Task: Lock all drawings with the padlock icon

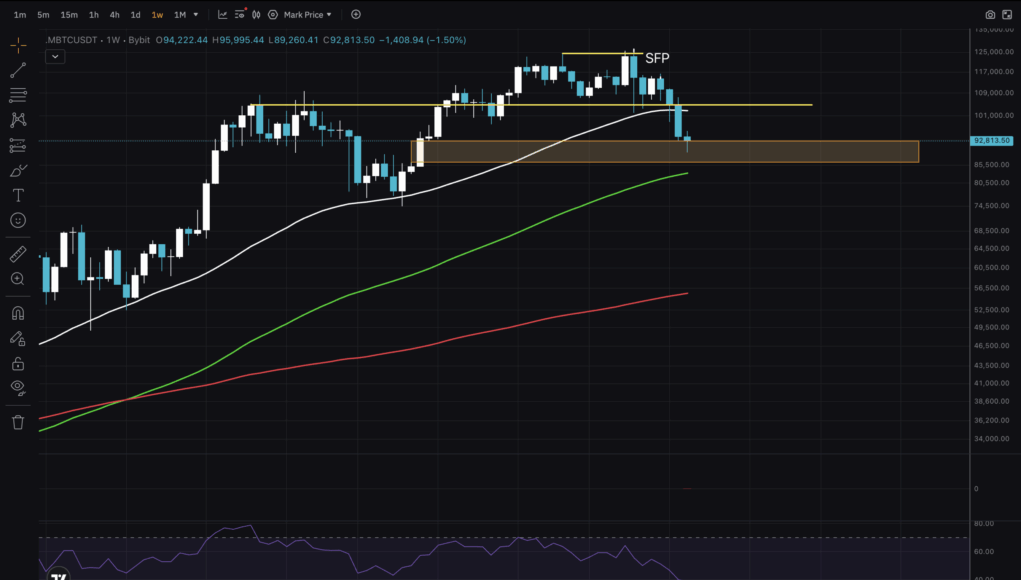Action: (x=17, y=363)
